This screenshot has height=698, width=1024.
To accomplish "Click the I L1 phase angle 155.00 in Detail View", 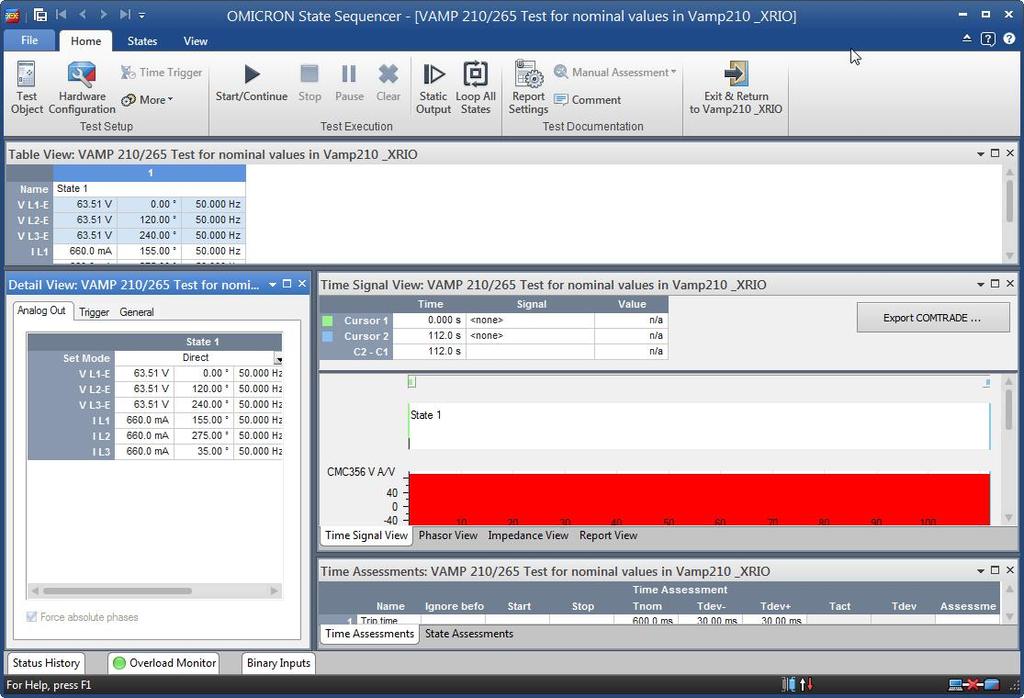I will [x=204, y=420].
